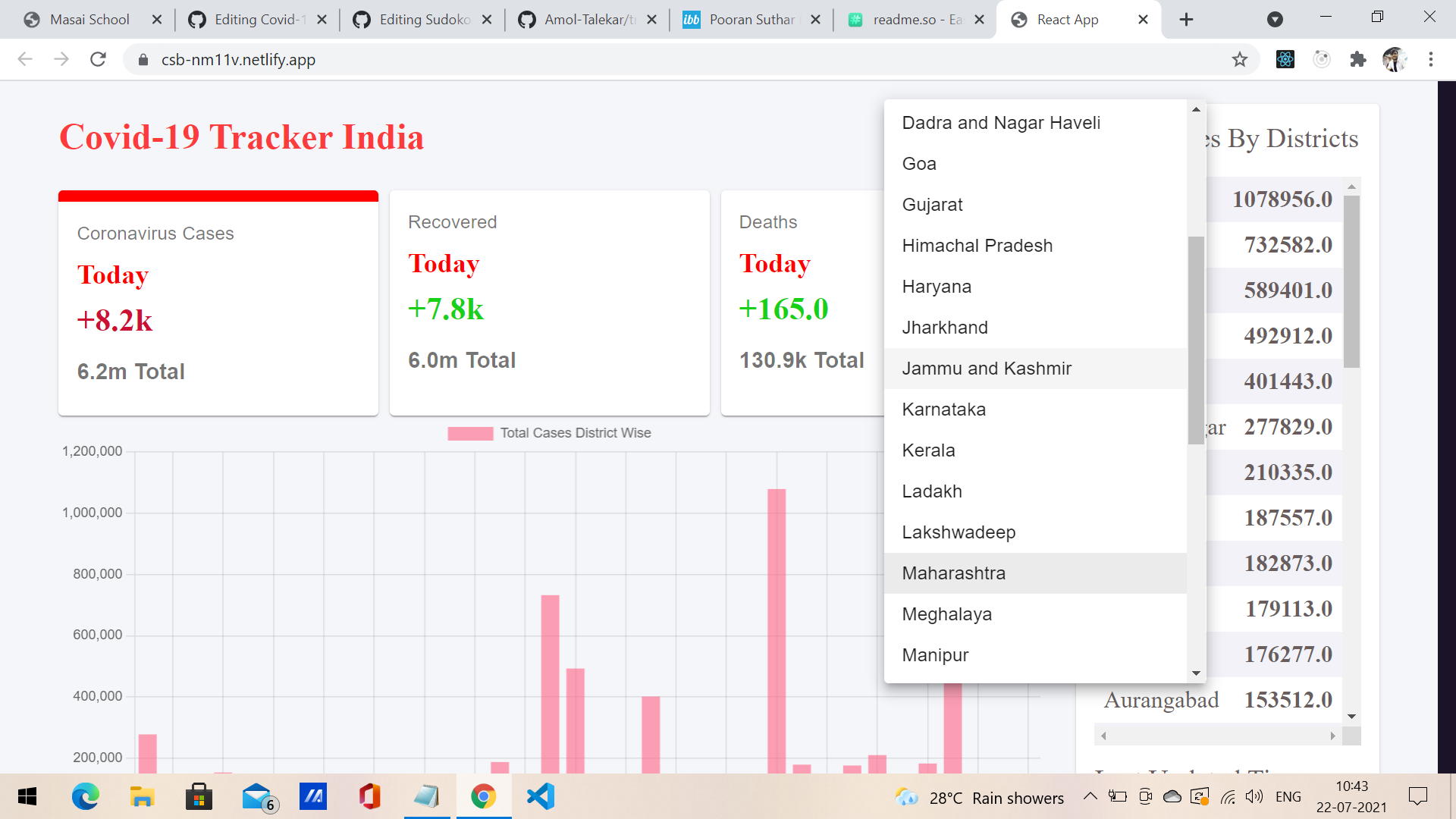Open a new browser tab
Image resolution: width=1456 pixels, height=819 pixels.
(x=1187, y=20)
